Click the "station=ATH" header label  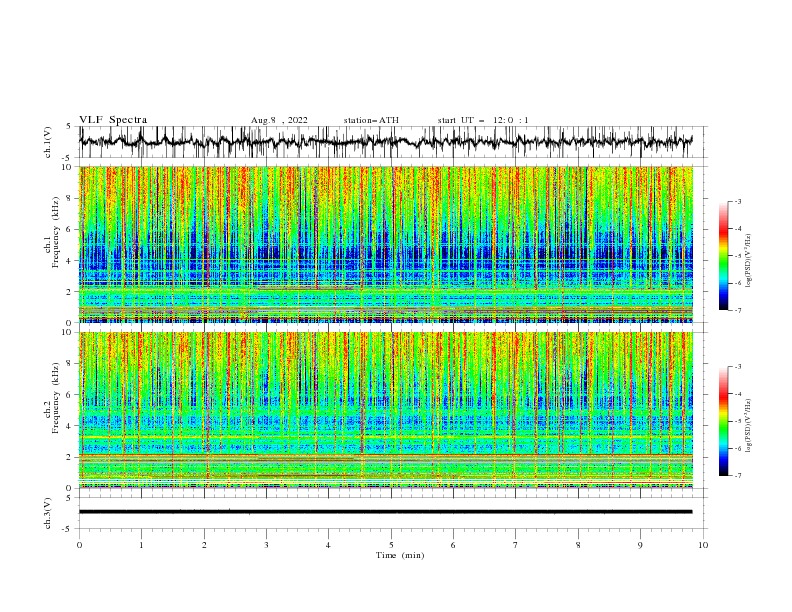point(371,120)
